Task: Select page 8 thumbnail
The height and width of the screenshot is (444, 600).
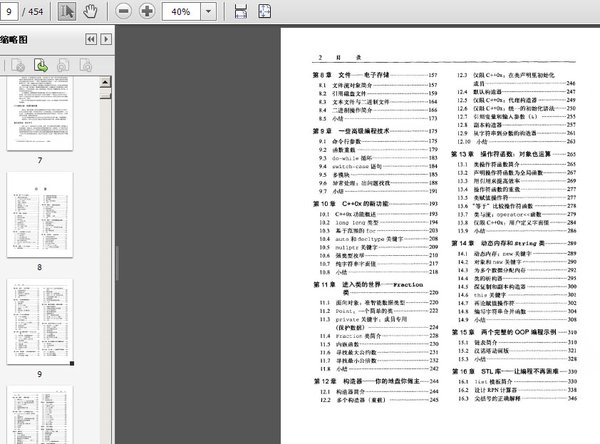Action: coord(39,217)
